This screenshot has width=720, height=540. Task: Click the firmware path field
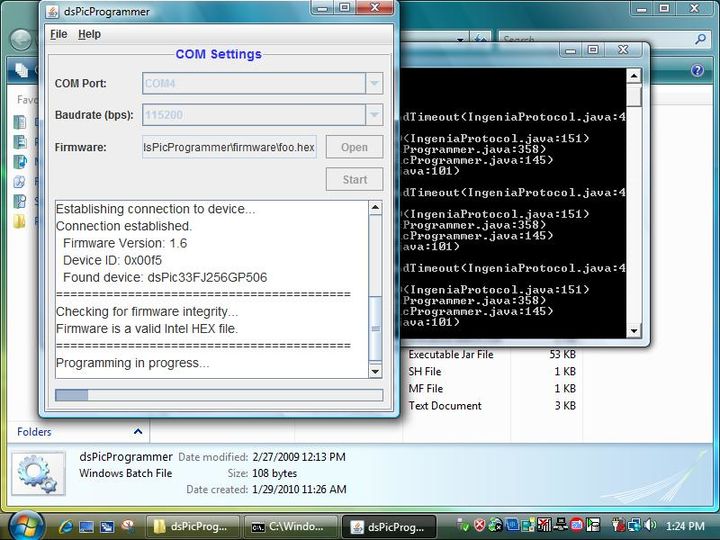230,147
